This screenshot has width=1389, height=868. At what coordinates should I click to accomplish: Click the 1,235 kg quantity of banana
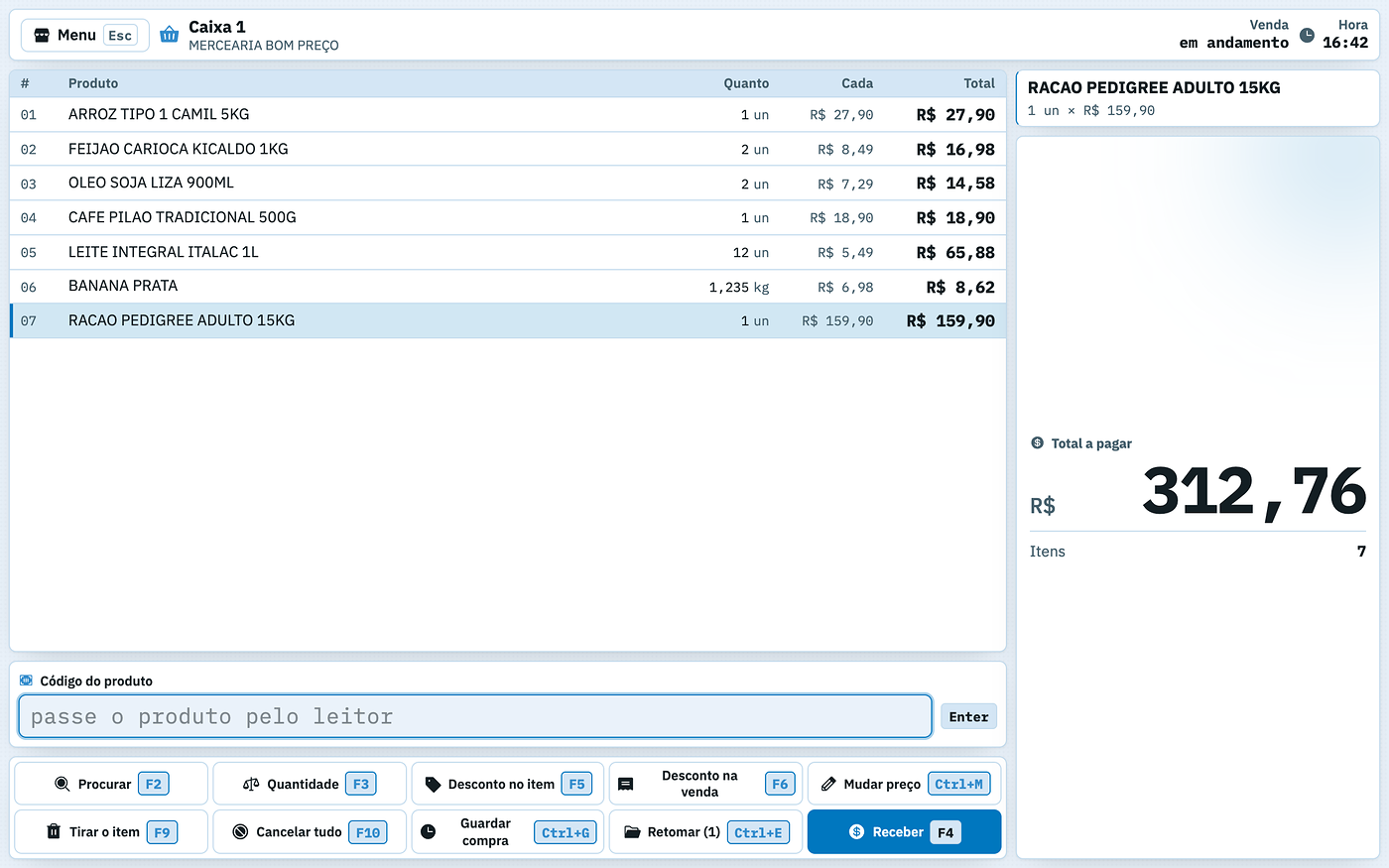[x=739, y=287]
